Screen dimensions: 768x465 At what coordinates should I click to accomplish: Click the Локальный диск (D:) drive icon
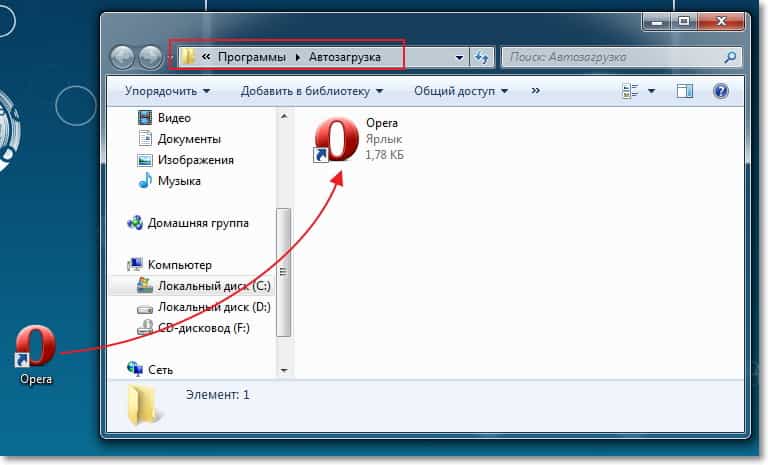(x=144, y=309)
